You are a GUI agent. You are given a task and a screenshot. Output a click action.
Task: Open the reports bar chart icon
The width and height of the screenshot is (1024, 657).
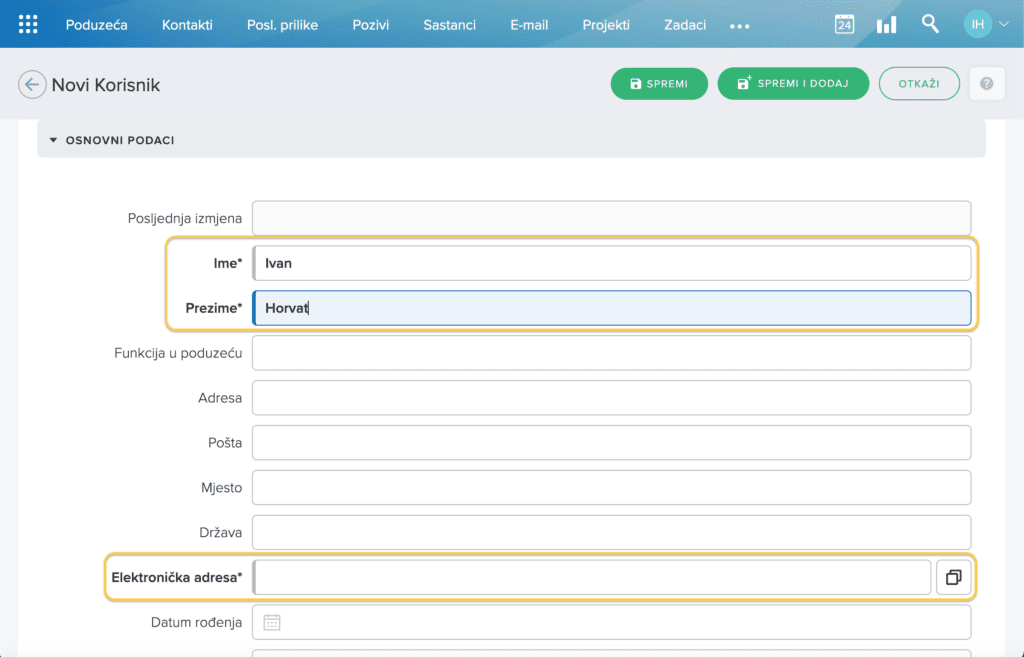pos(886,25)
